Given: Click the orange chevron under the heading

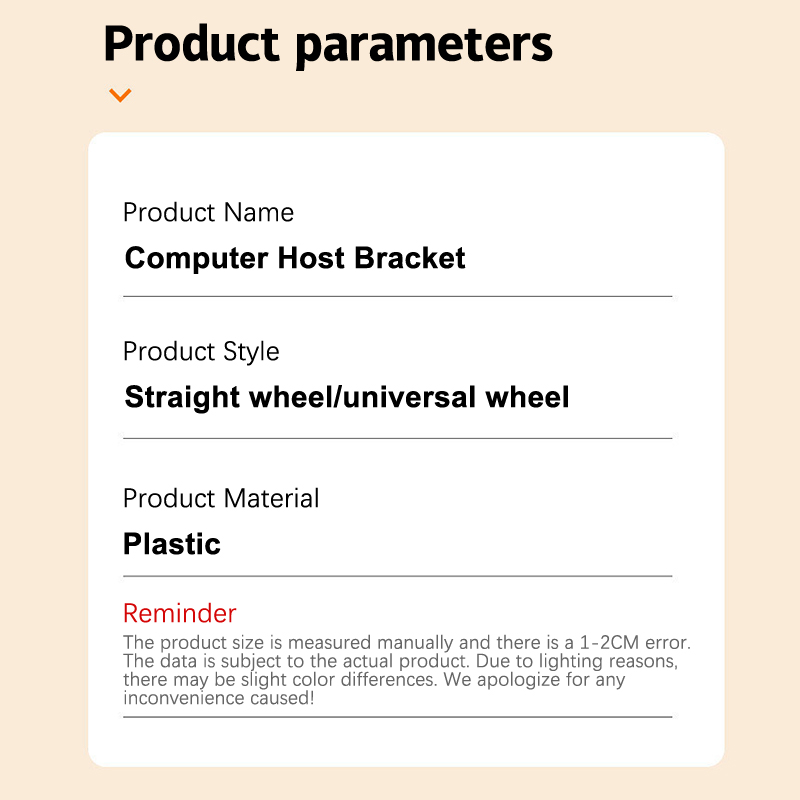Looking at the screenshot, I should pyautogui.click(x=120, y=96).
